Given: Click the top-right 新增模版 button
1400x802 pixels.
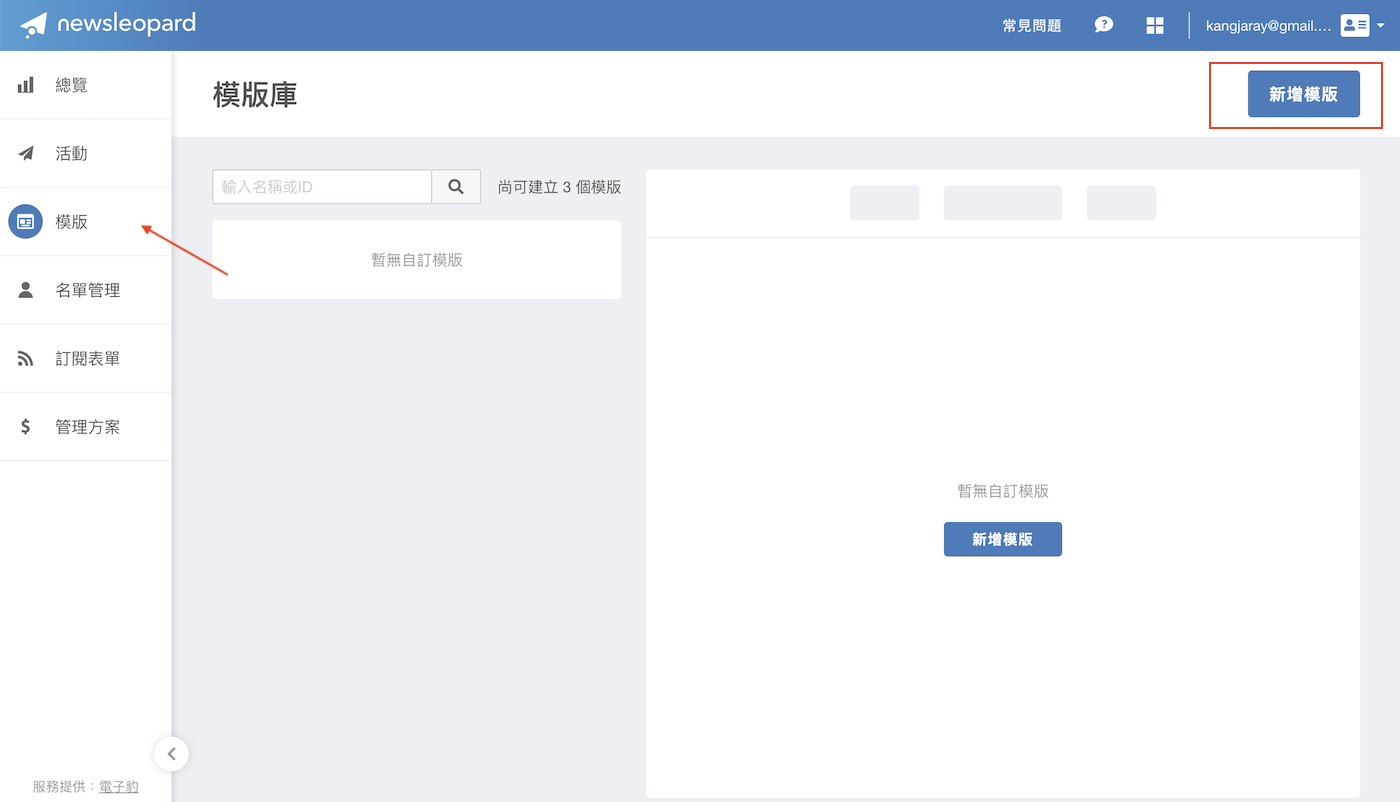Looking at the screenshot, I should [x=1304, y=94].
